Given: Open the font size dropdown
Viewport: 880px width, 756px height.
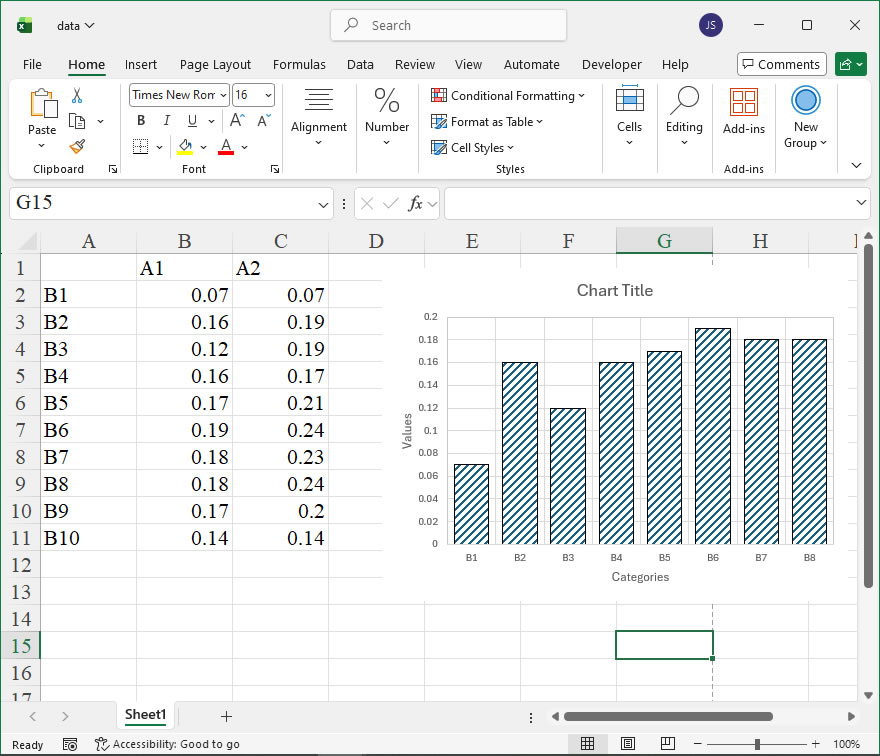Looking at the screenshot, I should tap(267, 95).
